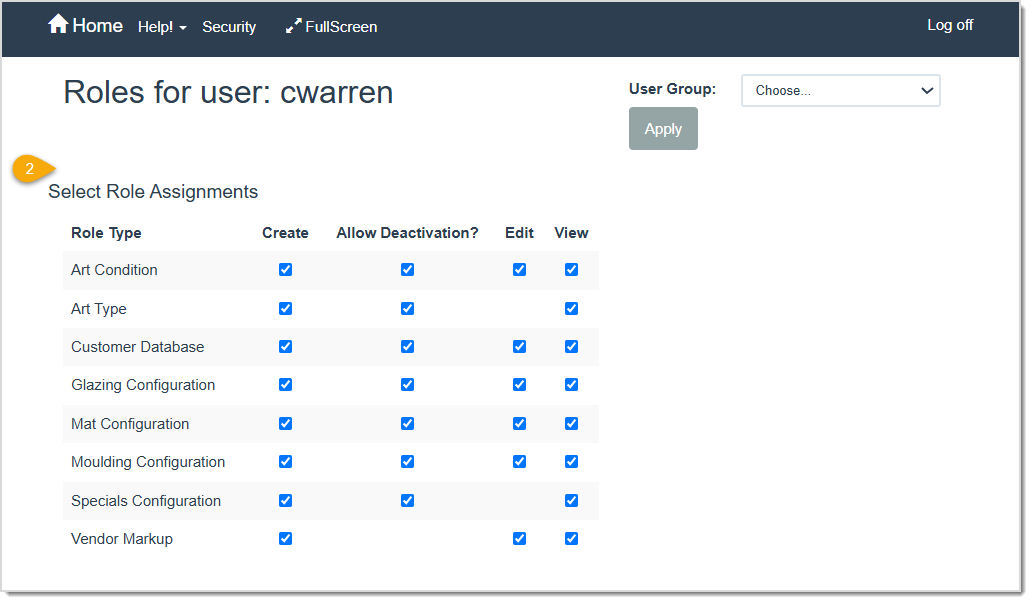Expand the Help! dropdown menu

pos(161,27)
